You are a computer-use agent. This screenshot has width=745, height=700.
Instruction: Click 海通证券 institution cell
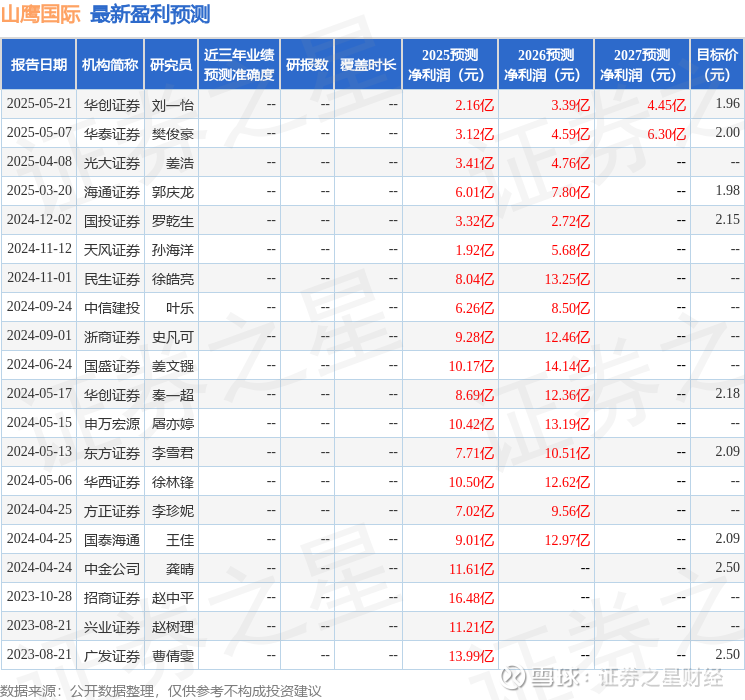[112, 192]
